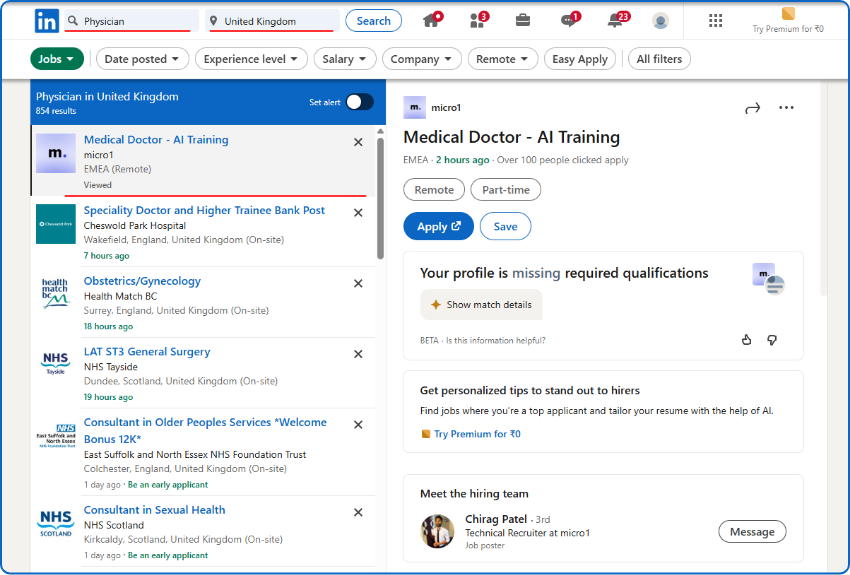Open LAT ST3 General Surgery job
This screenshot has width=850, height=575.
pyautogui.click(x=147, y=352)
